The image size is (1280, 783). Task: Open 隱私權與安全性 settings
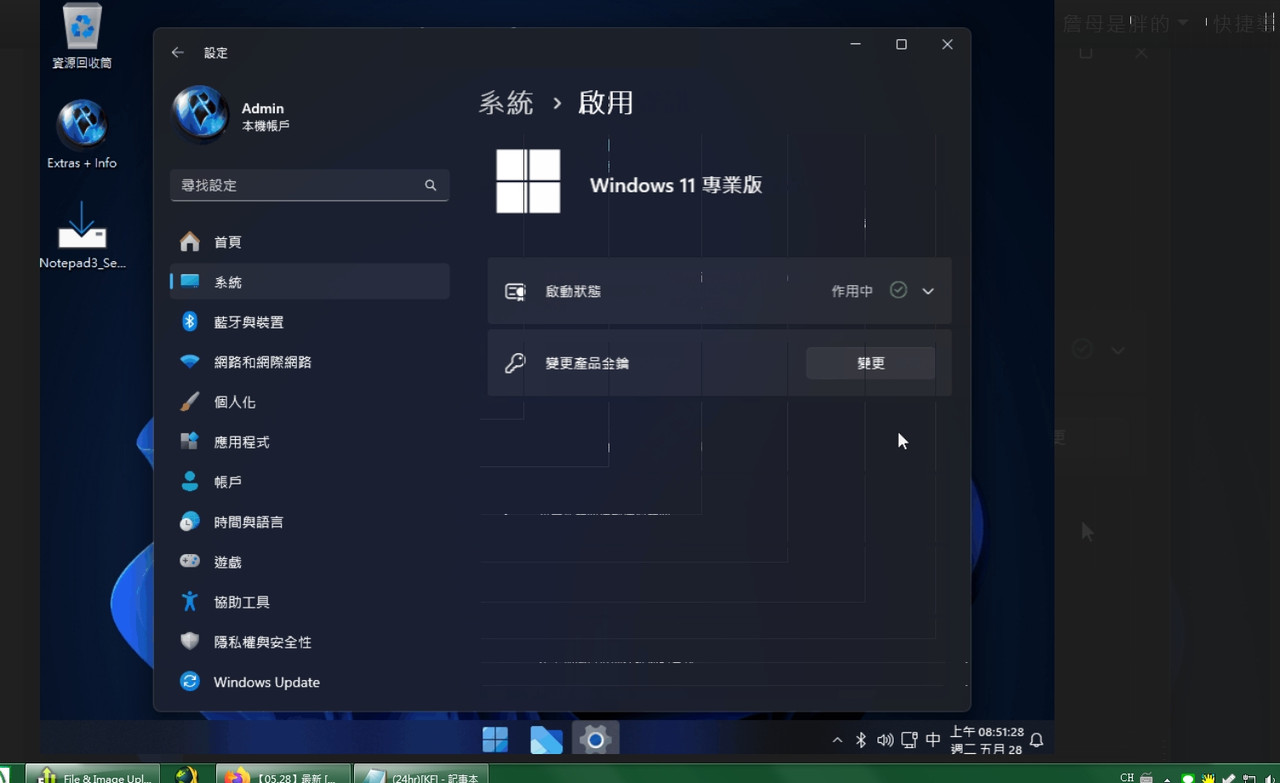[309, 642]
